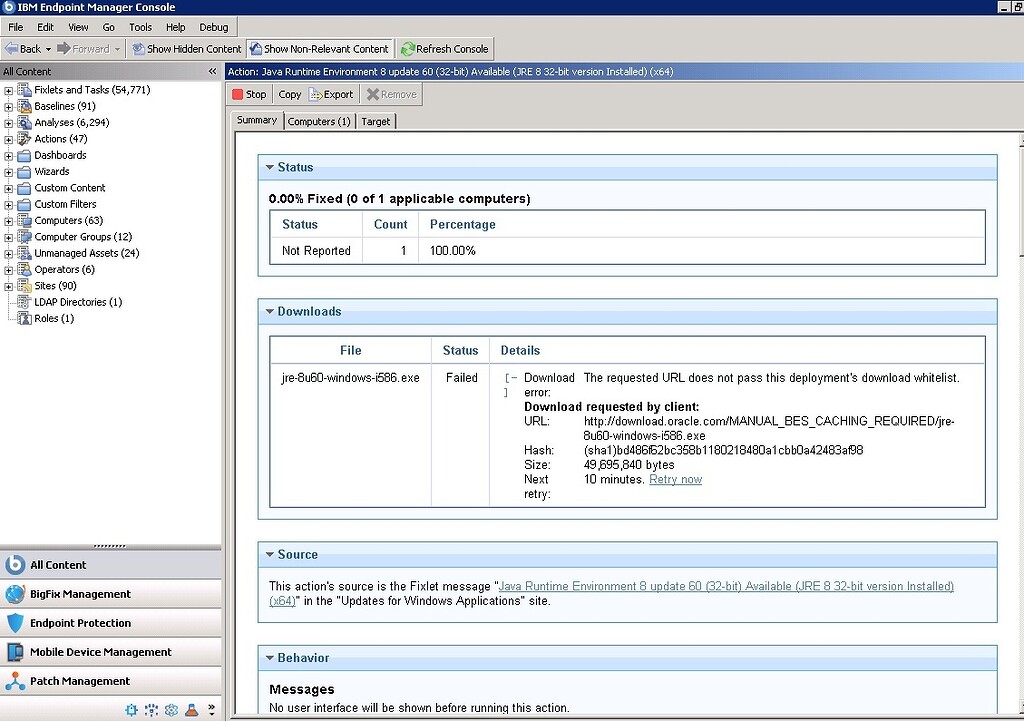Click the Refresh Console toolbar button
Screen dimensions: 1024x721
(444, 49)
